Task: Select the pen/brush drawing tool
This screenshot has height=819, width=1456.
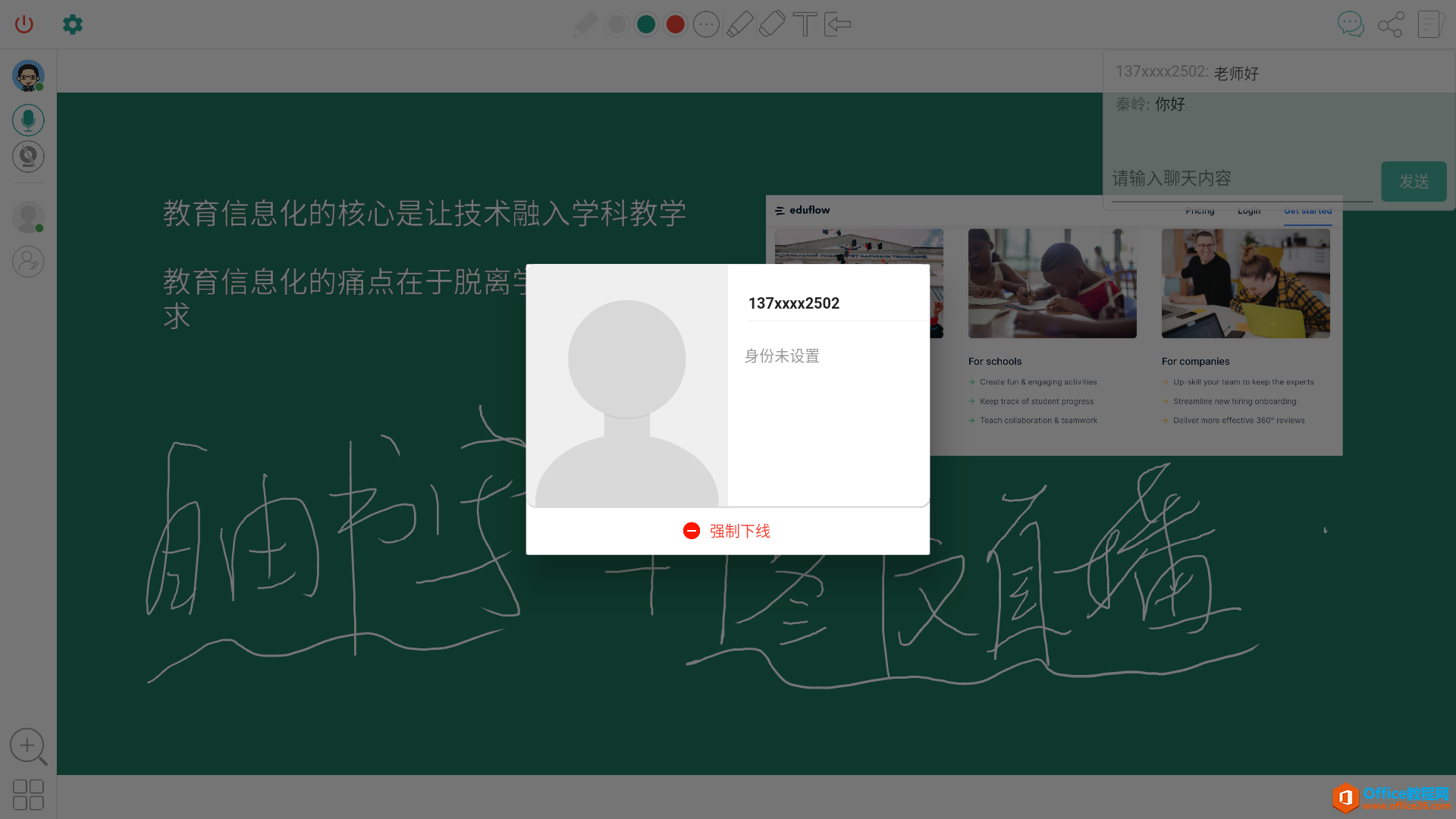Action: click(x=585, y=24)
